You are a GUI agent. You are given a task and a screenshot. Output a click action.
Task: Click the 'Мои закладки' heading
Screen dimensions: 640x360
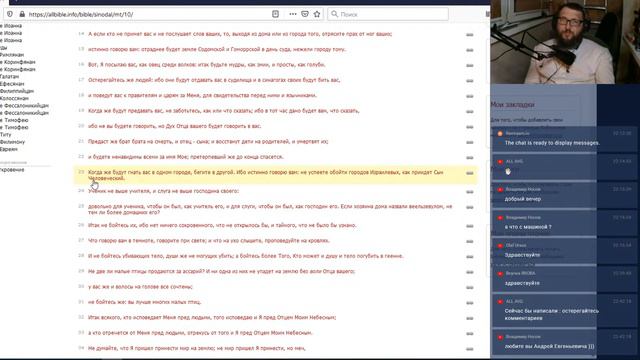pos(512,104)
